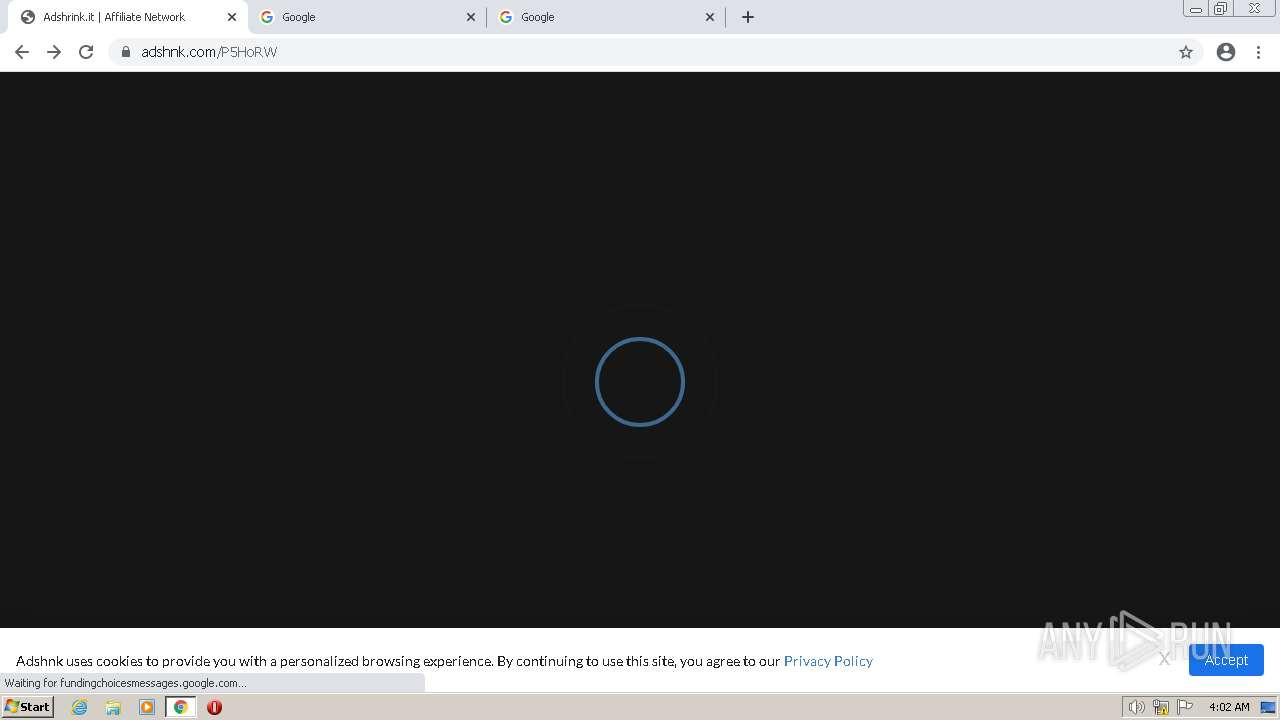Open Windows Explorer folder icon in taskbar
Viewport: 1280px width, 720px height.
pos(113,707)
